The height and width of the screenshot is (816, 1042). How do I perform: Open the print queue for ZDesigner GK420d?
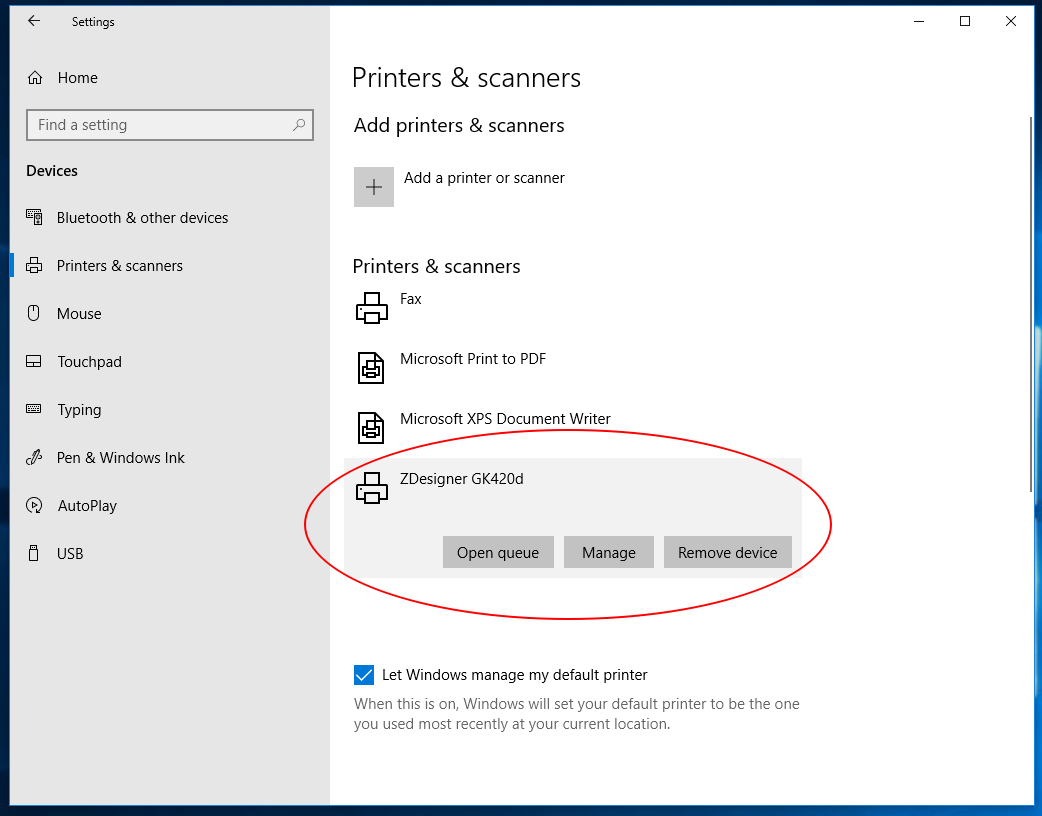click(x=498, y=552)
